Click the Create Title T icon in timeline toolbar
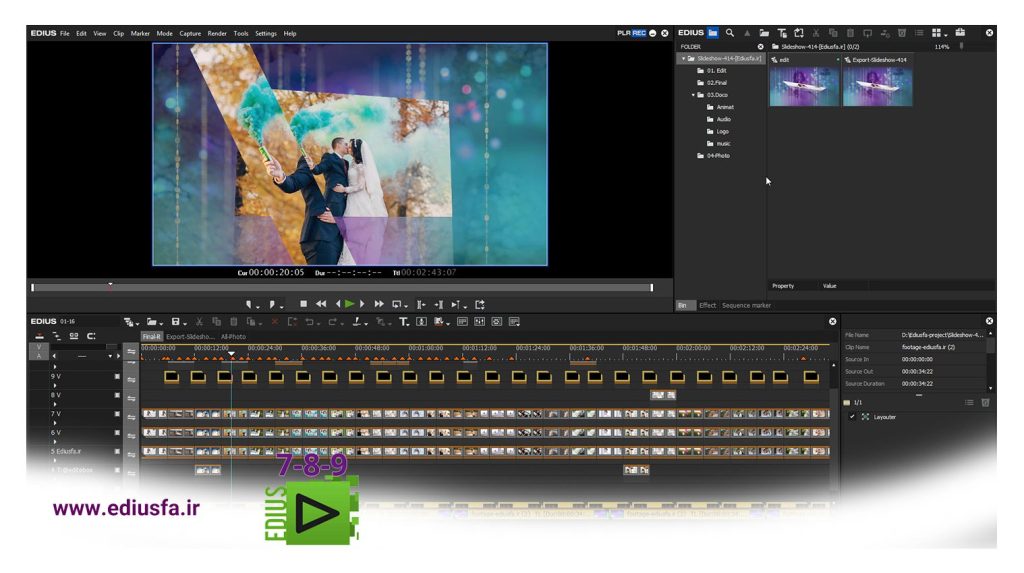The height and width of the screenshot is (573, 1024). 404,321
